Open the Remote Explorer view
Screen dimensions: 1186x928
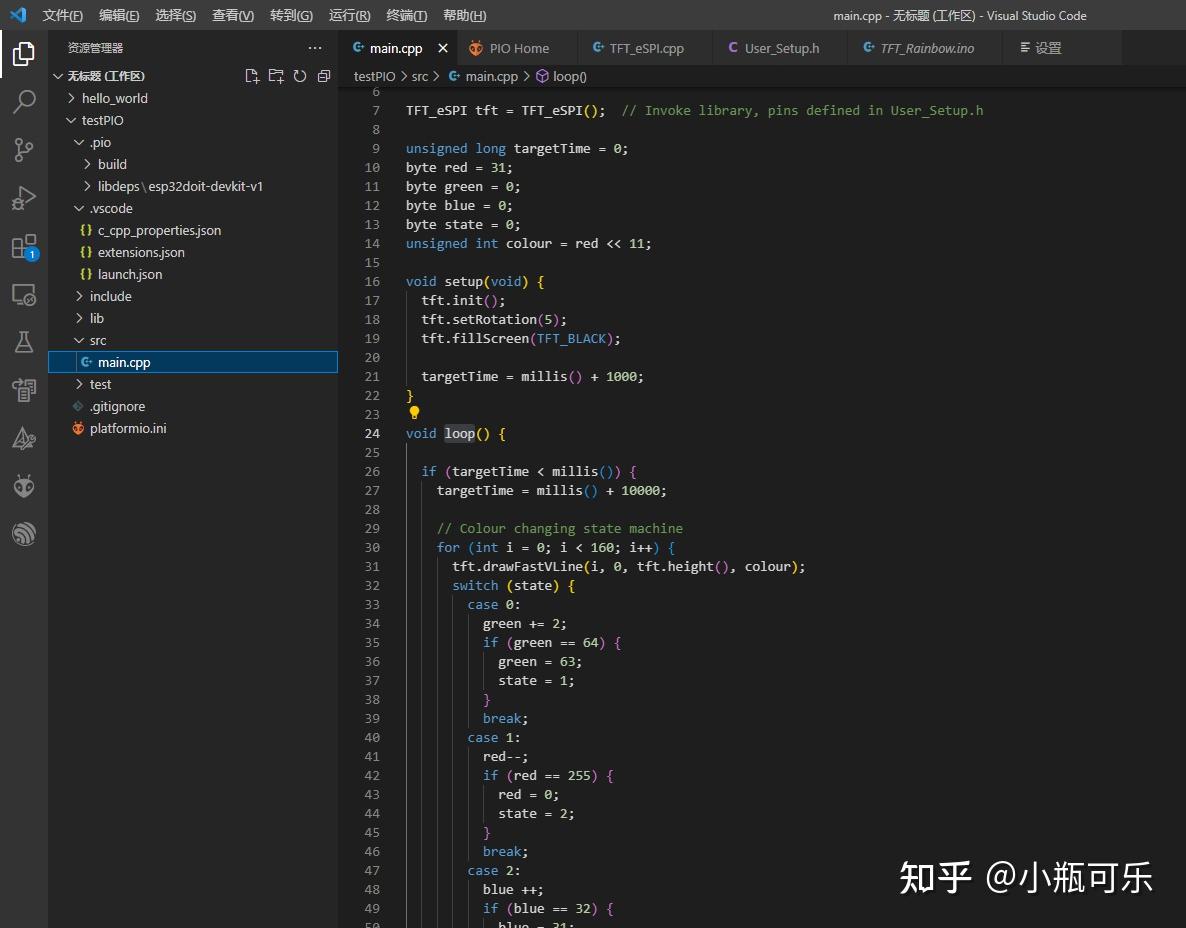[x=24, y=294]
